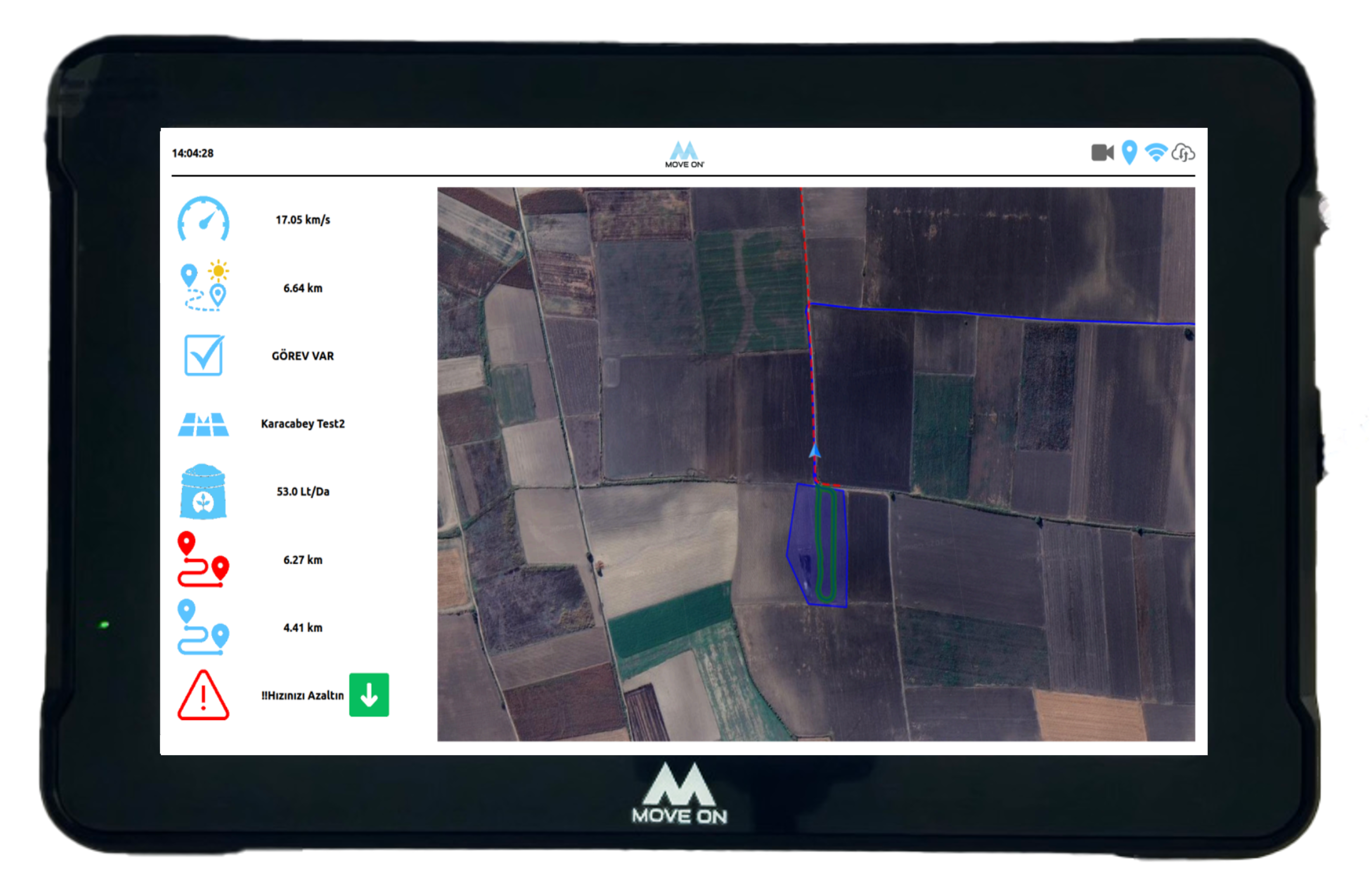
Task: Select the field parcels icon
Action: (x=203, y=424)
